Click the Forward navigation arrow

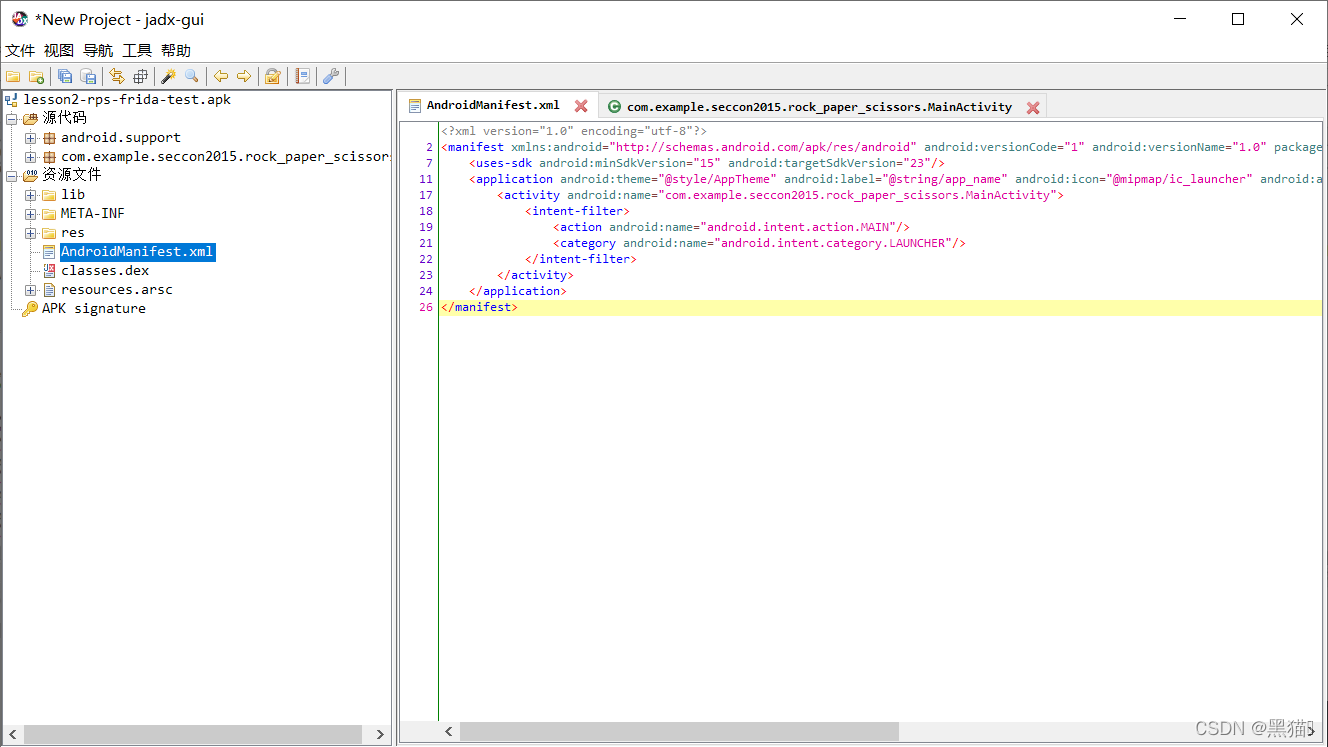[x=244, y=76]
